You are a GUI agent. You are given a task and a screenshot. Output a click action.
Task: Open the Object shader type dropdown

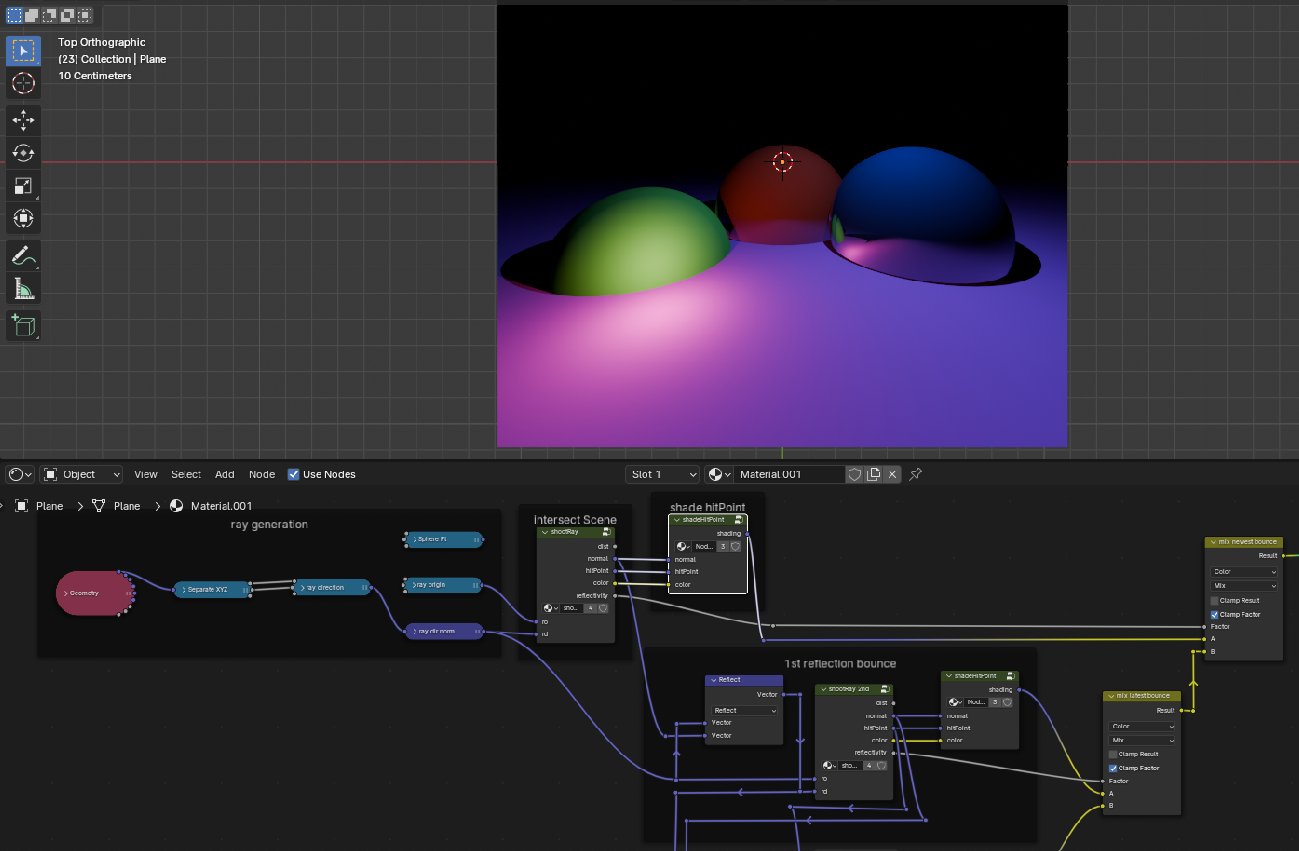point(83,474)
